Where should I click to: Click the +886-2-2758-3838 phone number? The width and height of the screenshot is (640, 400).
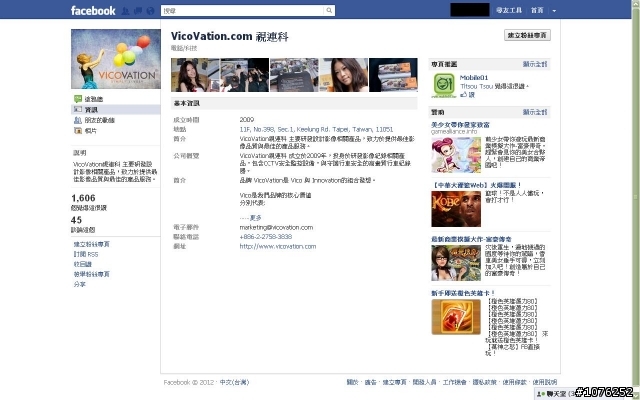tap(266, 237)
